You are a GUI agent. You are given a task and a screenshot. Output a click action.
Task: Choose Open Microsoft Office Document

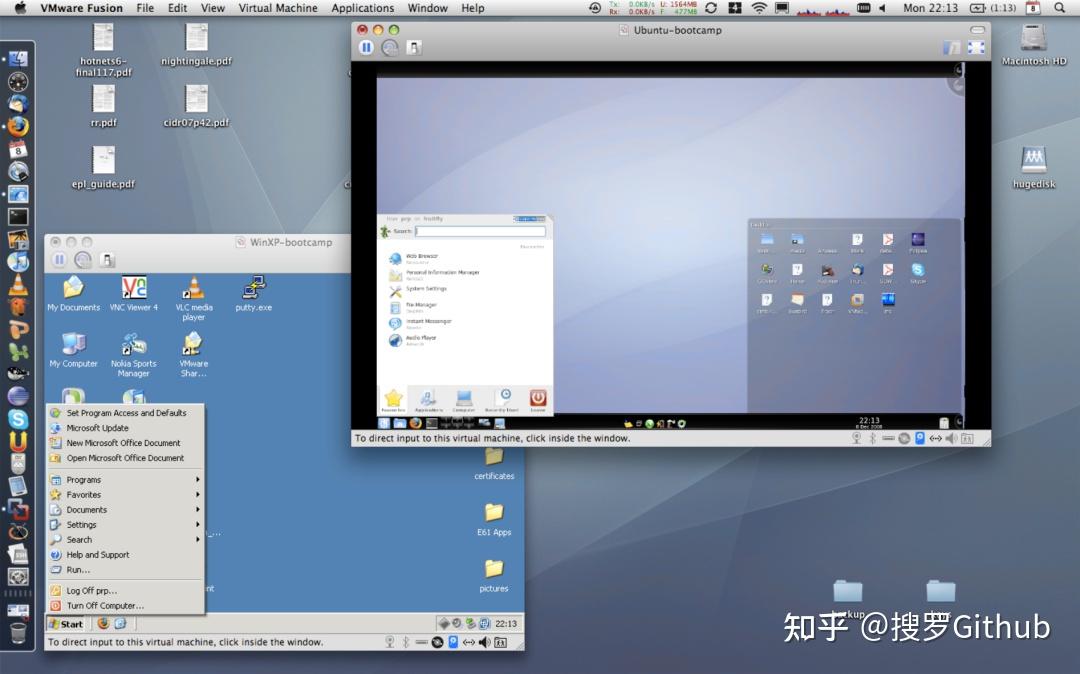(x=125, y=459)
